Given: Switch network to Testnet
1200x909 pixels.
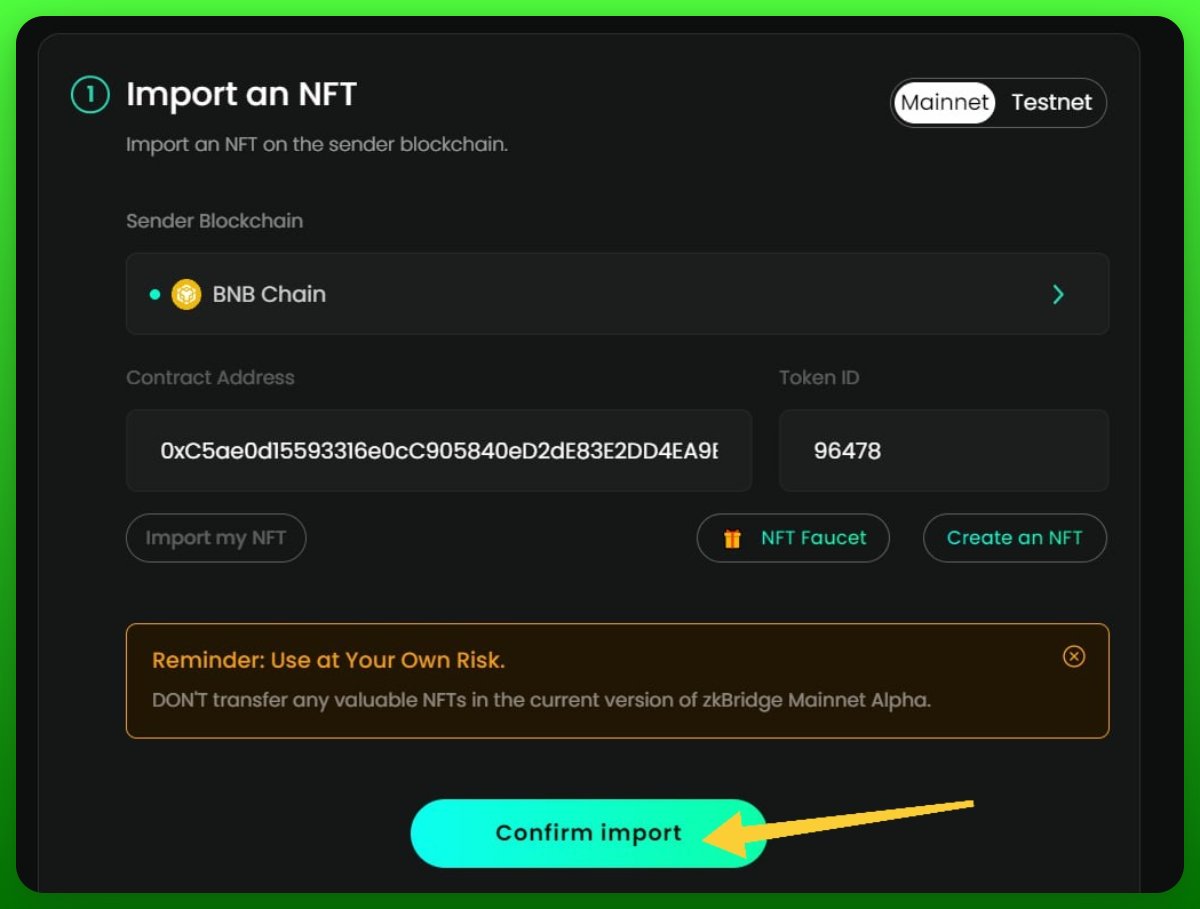Looking at the screenshot, I should 1051,102.
